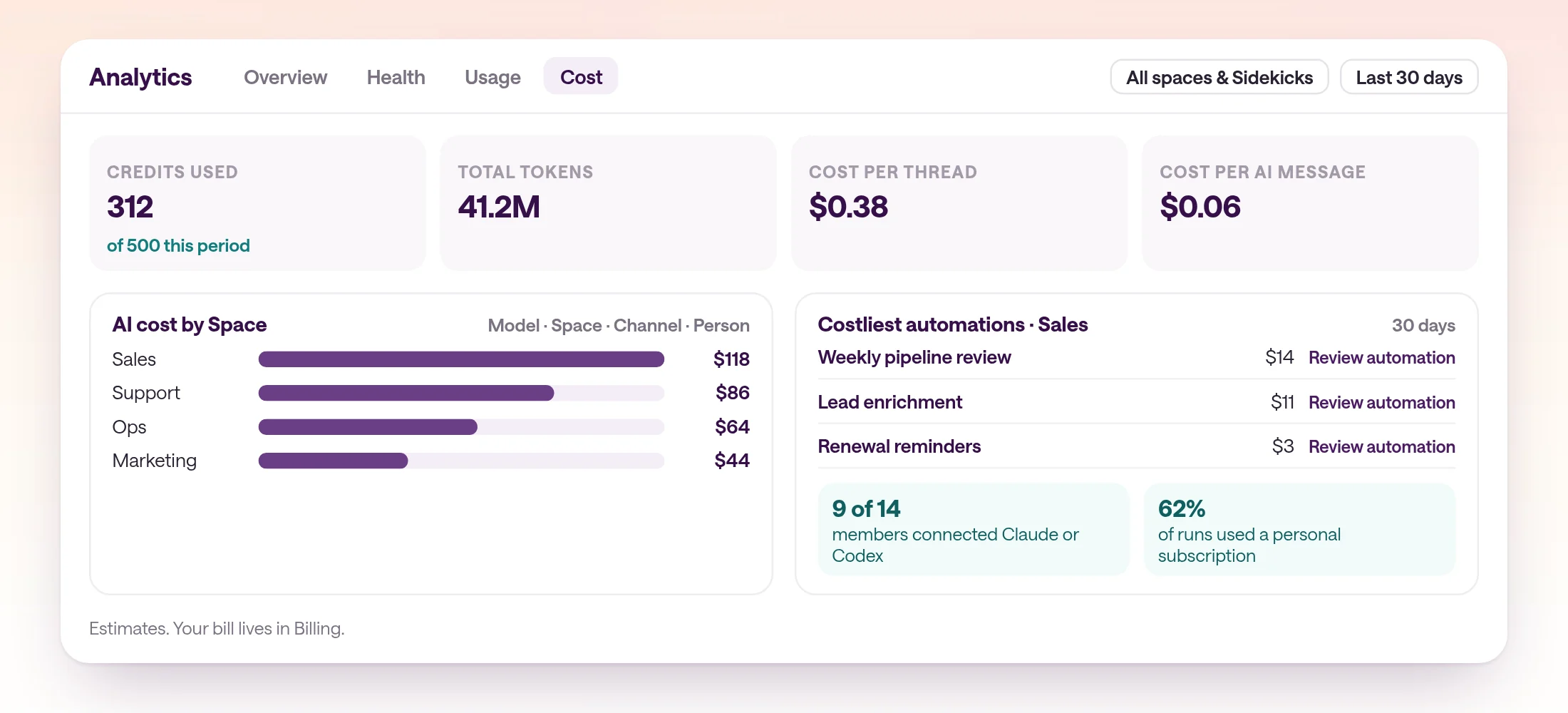This screenshot has height=713, width=1568.
Task: Click the 9 of 14 members connected card
Action: (x=974, y=529)
